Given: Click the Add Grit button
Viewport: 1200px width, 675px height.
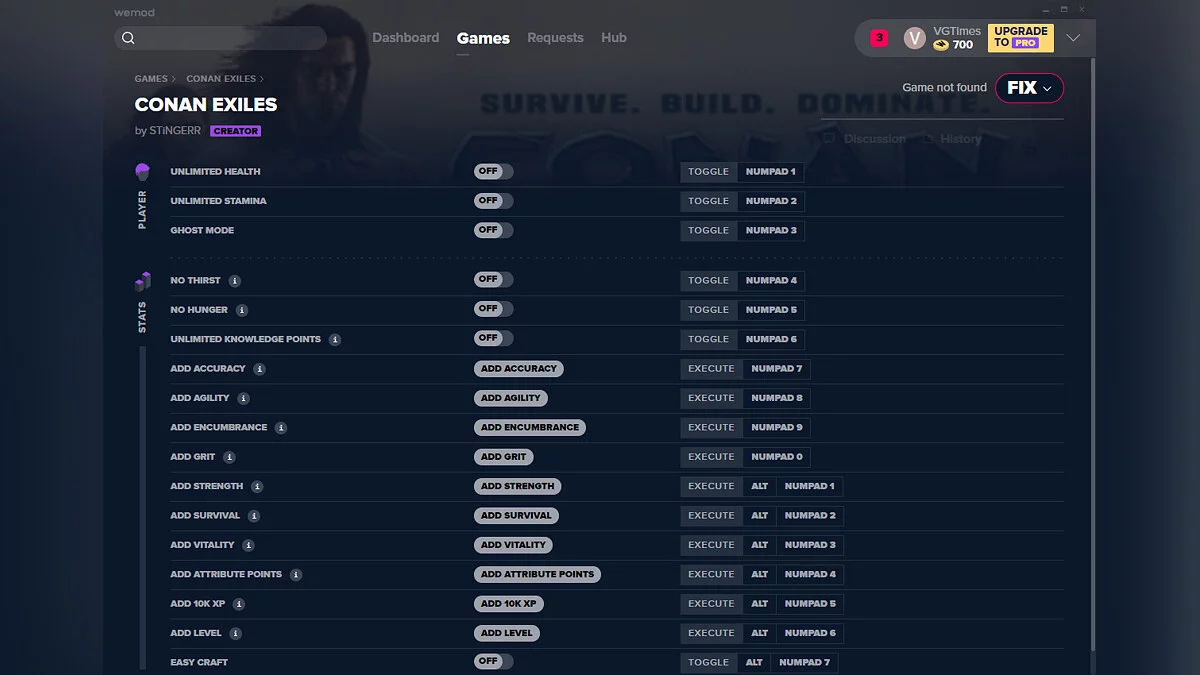Looking at the screenshot, I should (x=504, y=457).
